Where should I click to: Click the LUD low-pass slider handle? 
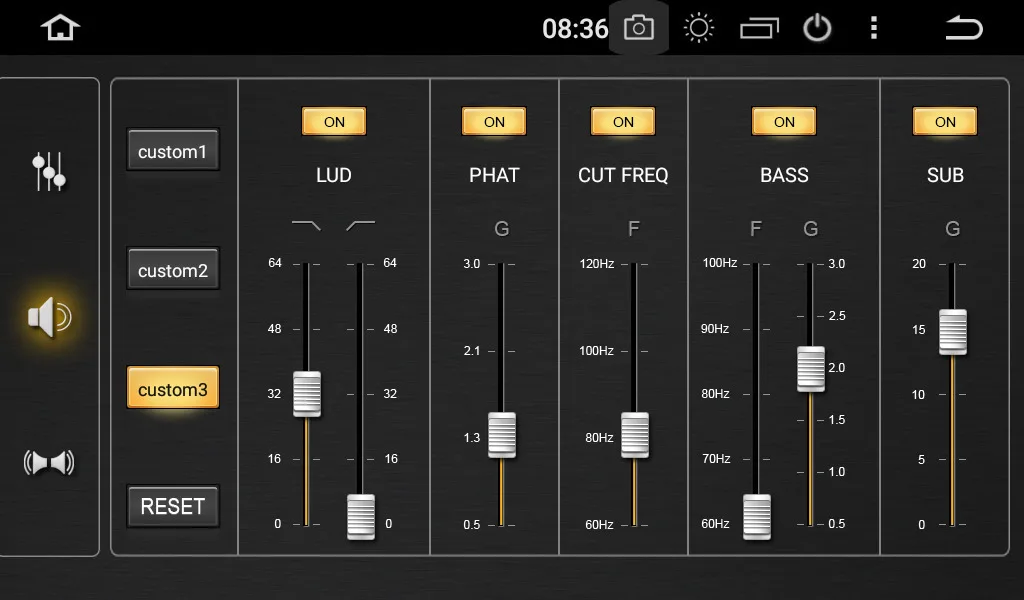[307, 394]
